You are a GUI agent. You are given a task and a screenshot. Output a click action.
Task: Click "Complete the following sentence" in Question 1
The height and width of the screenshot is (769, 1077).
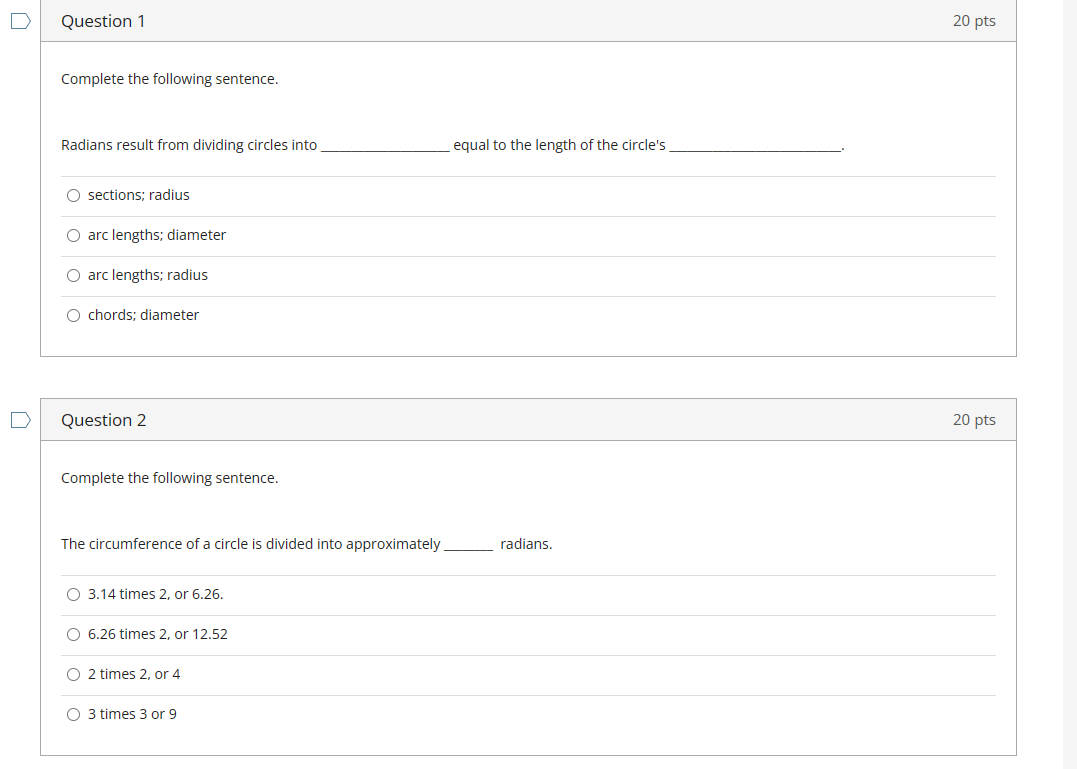169,79
